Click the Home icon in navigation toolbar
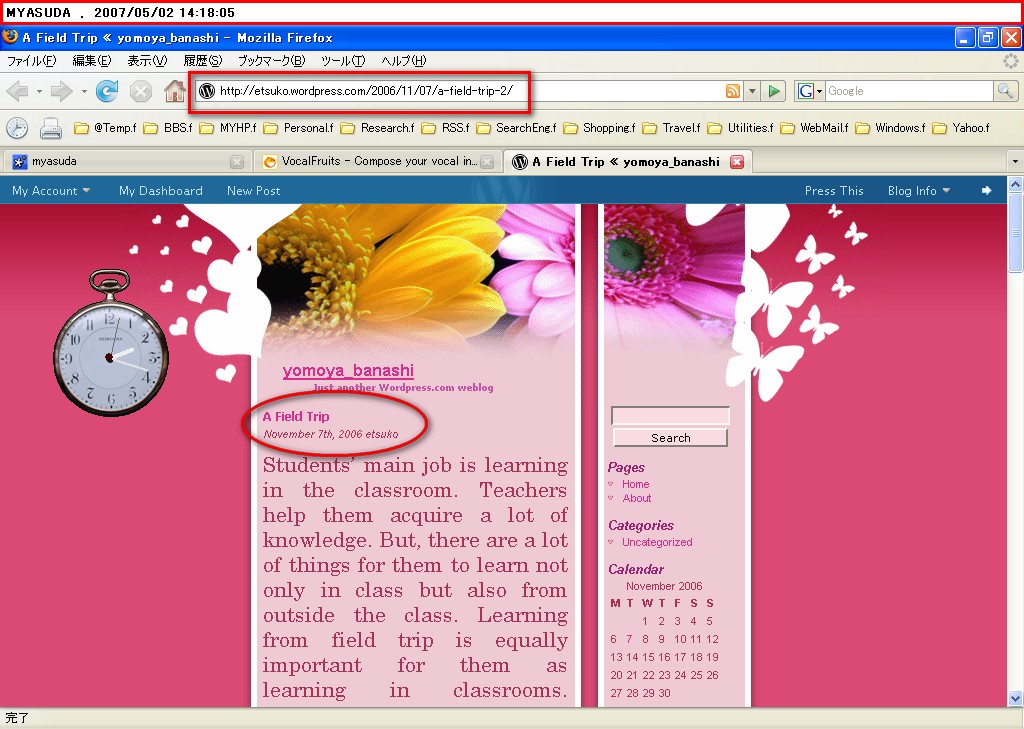 point(175,91)
